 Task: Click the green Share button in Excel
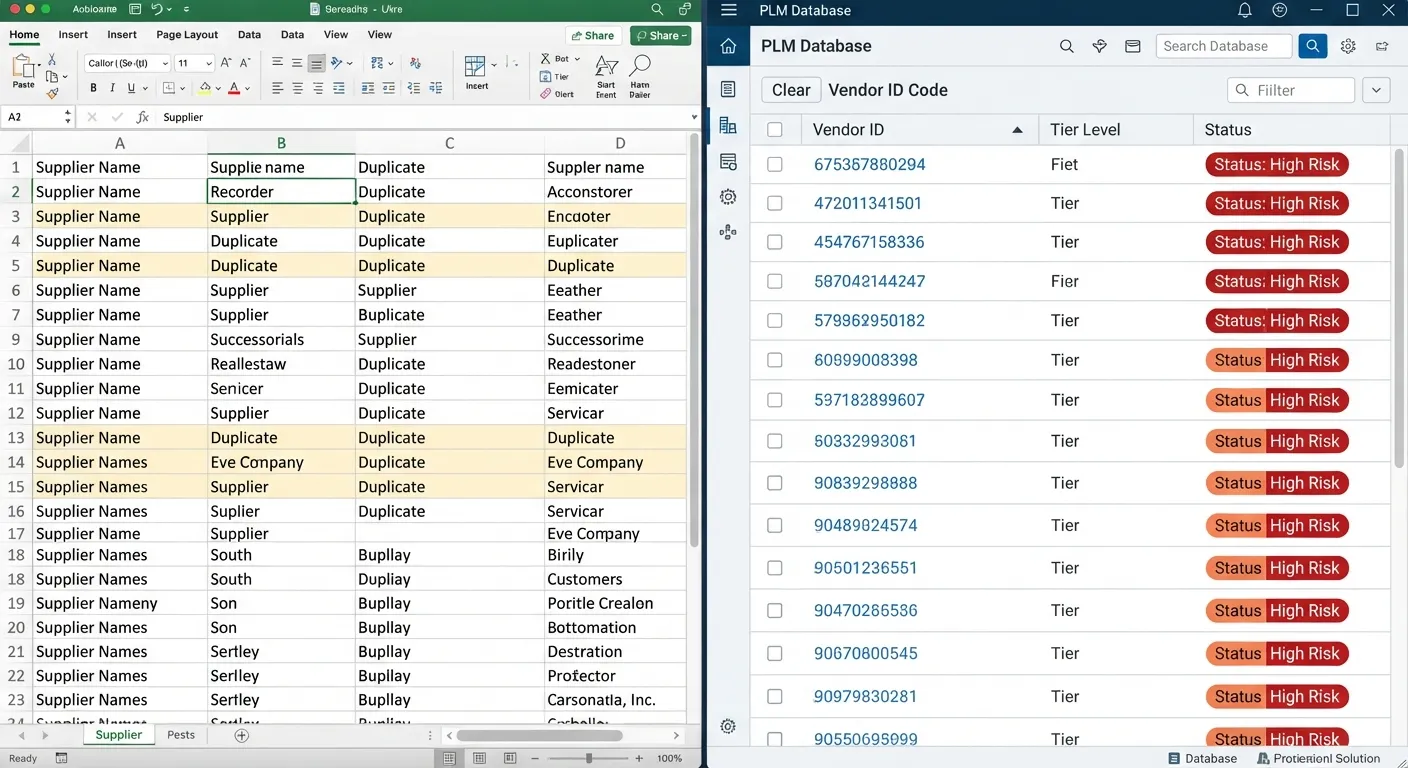(x=660, y=35)
